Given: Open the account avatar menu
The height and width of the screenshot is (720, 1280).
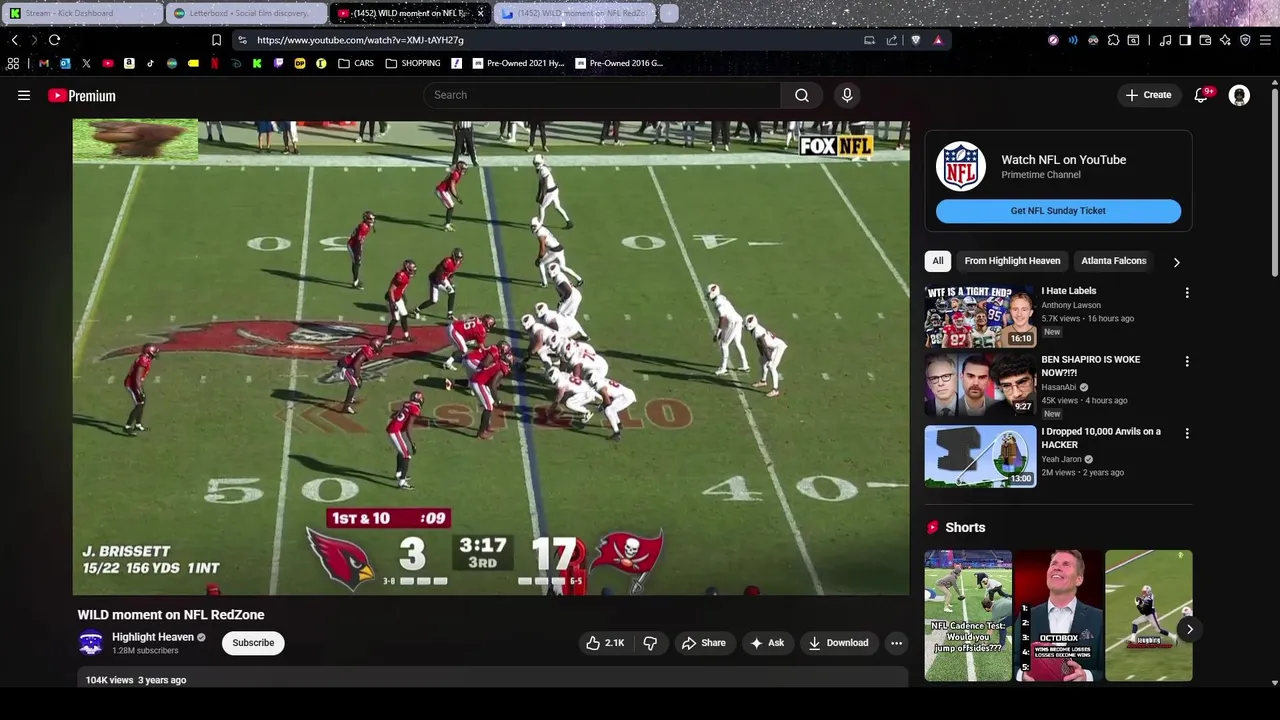Looking at the screenshot, I should [x=1239, y=95].
